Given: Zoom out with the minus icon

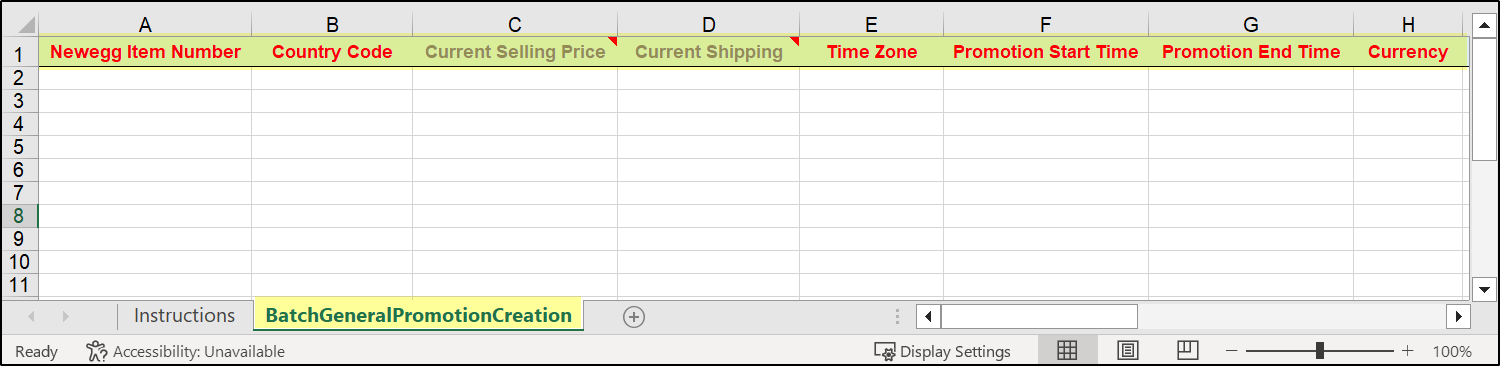Looking at the screenshot, I should point(1232,351).
